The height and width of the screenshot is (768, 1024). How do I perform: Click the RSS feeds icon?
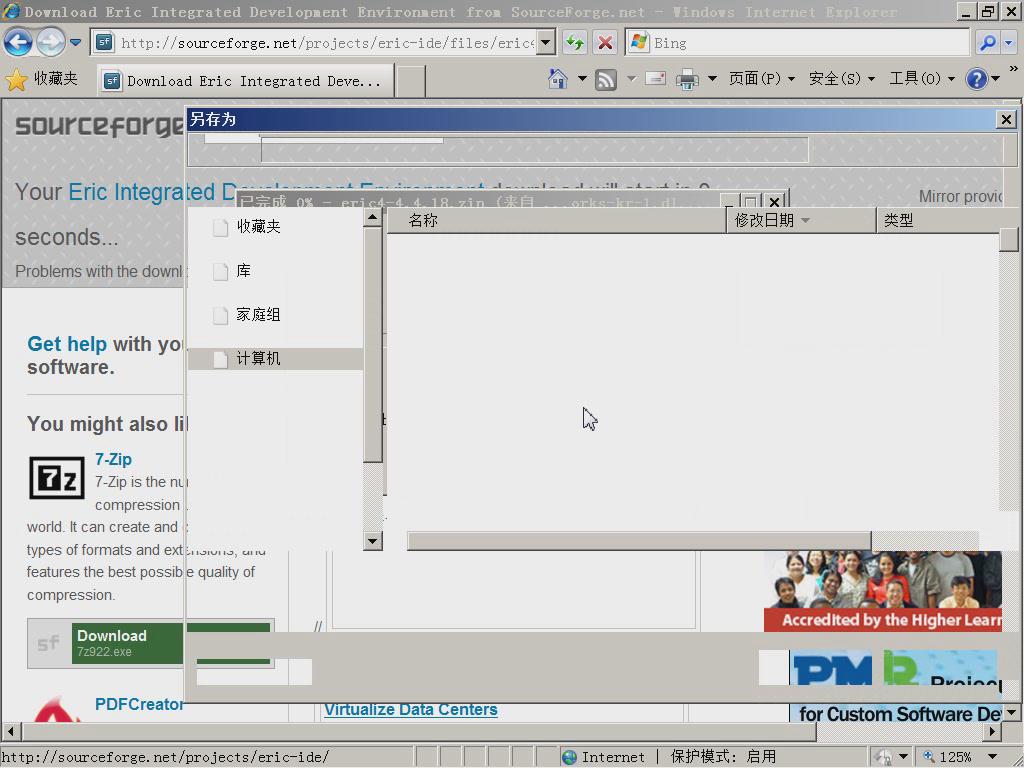(x=605, y=80)
